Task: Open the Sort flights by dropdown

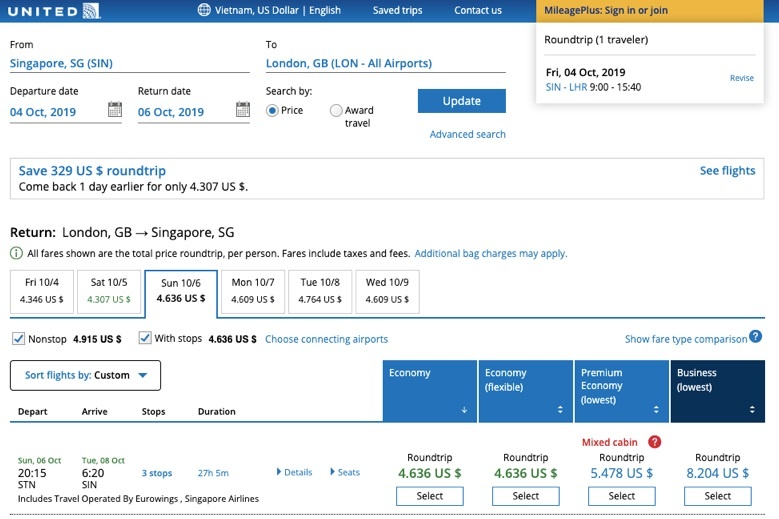Action: click(x=85, y=375)
